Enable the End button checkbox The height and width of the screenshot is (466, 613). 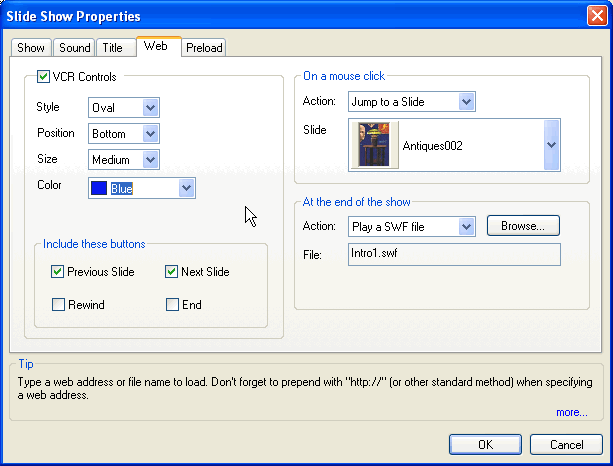172,304
